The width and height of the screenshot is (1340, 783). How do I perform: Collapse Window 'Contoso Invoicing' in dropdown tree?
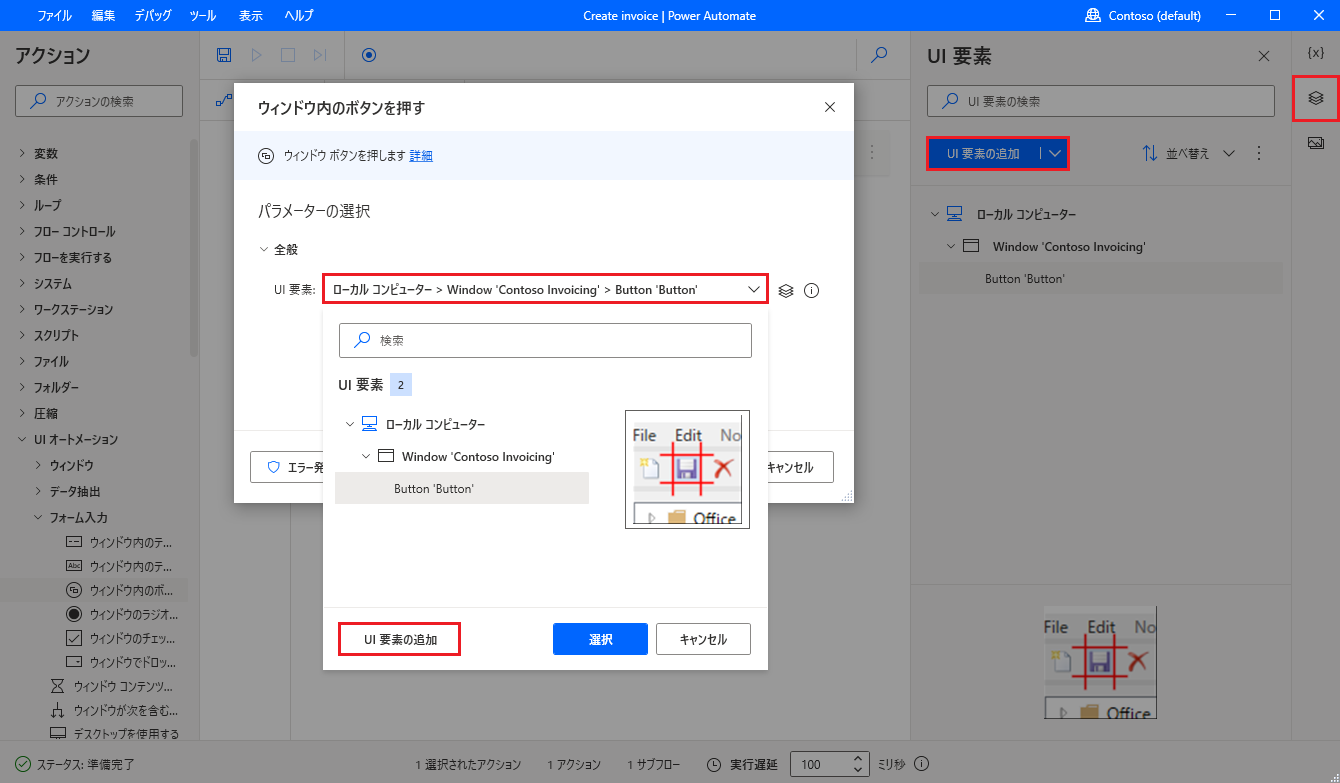(x=366, y=456)
